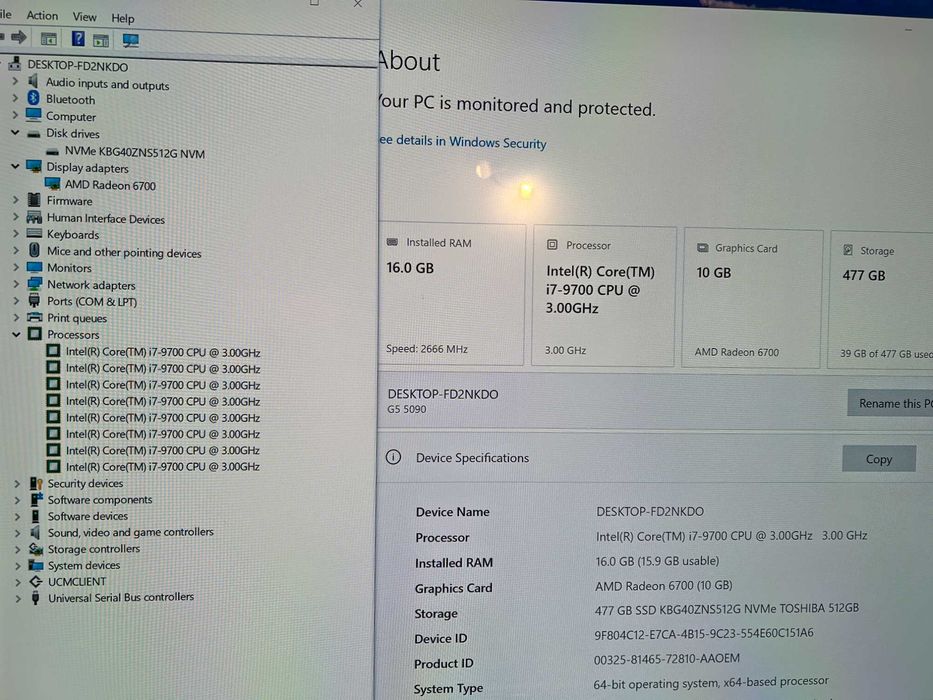Click the blue Help question mark toolbar icon

coord(78,39)
